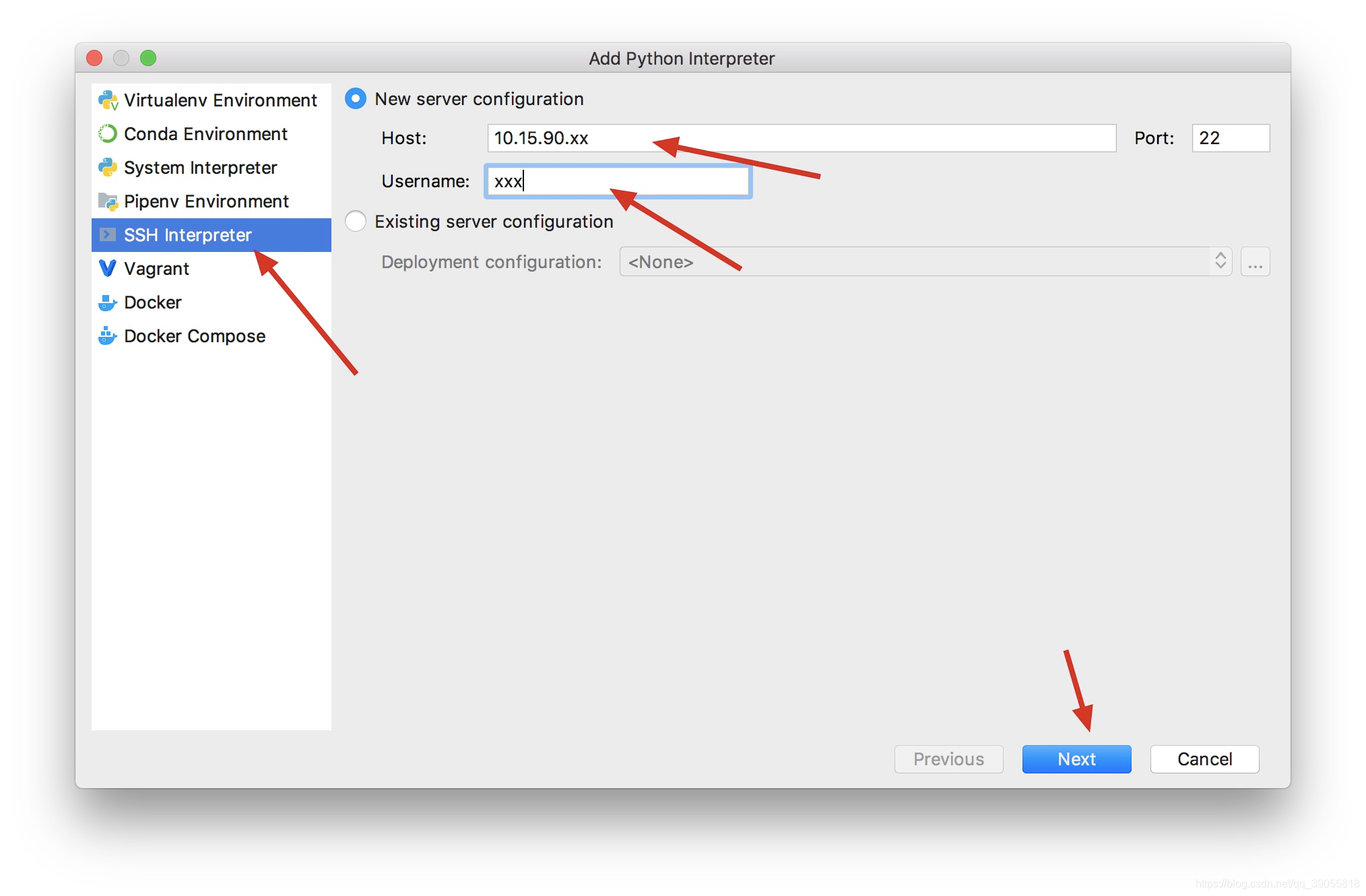The width and height of the screenshot is (1366, 896).
Task: Click into the Port number field
Action: pyautogui.click(x=1230, y=138)
